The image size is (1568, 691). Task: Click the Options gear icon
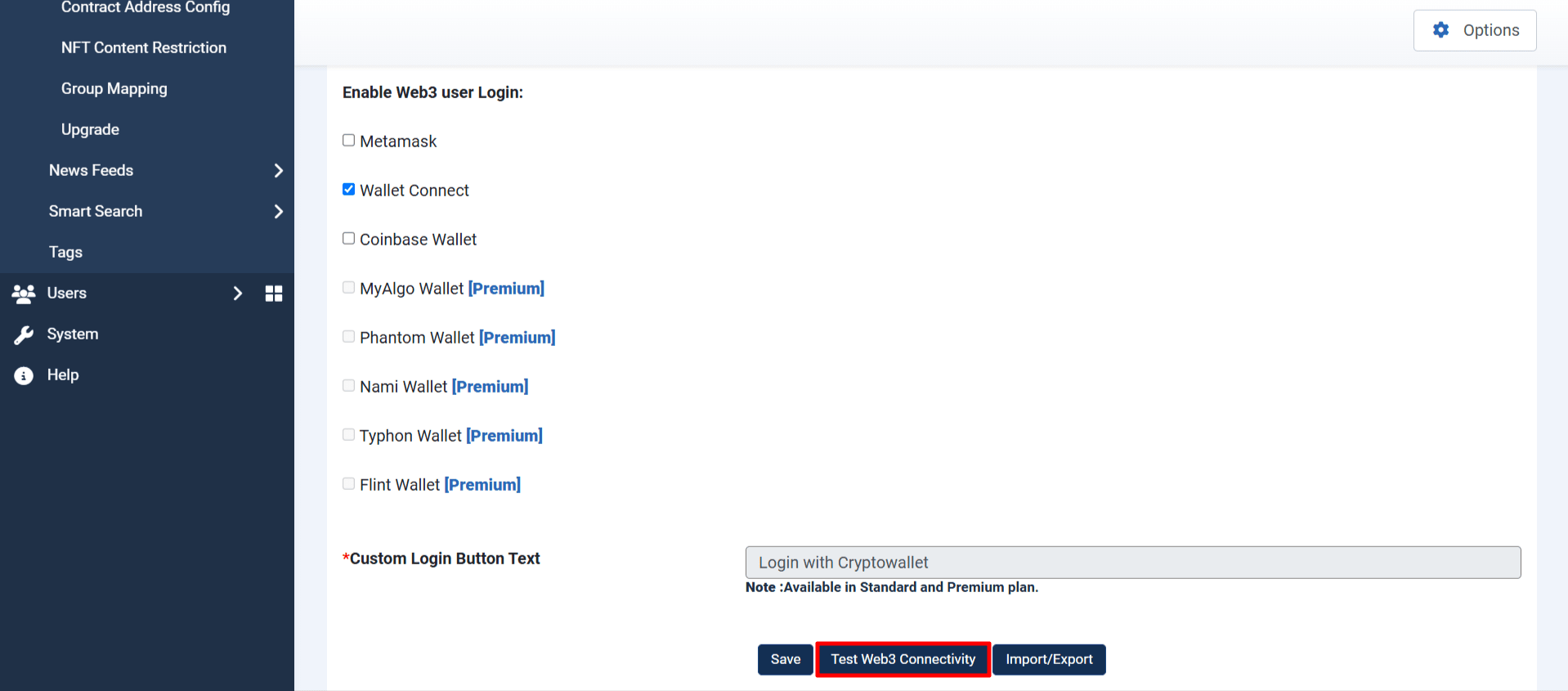pos(1440,30)
